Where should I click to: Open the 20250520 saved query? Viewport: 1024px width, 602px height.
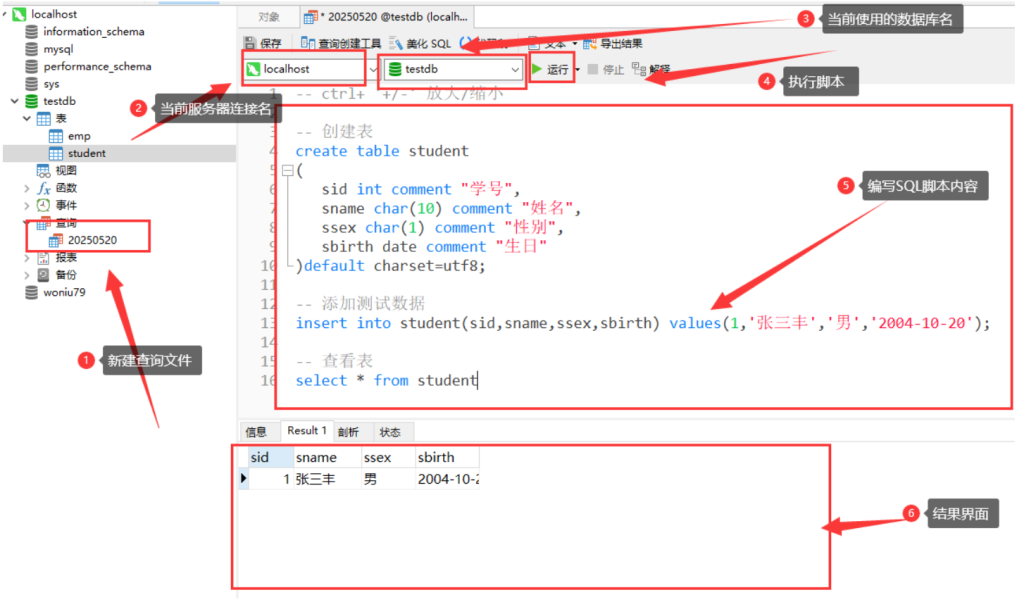point(92,241)
